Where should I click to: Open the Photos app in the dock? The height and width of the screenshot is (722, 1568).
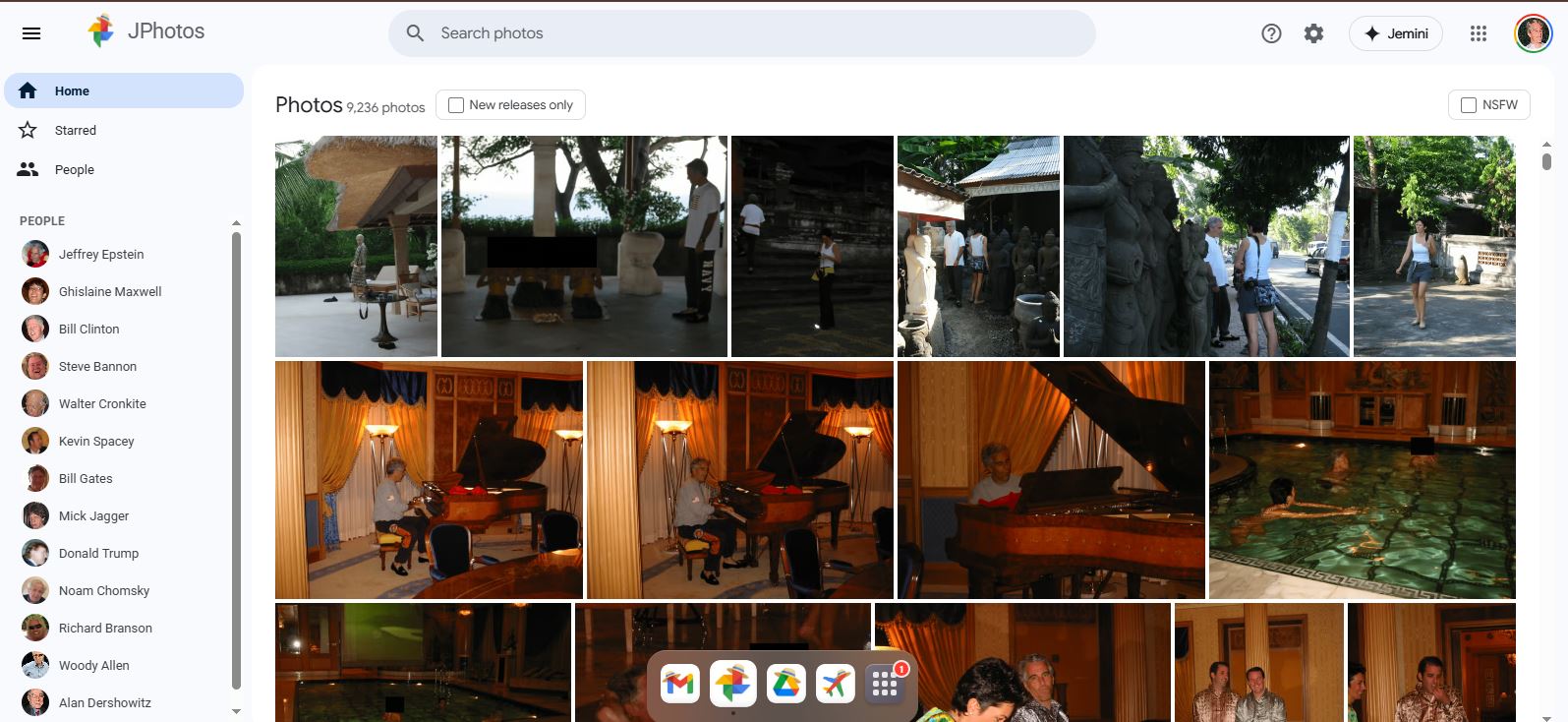[732, 684]
